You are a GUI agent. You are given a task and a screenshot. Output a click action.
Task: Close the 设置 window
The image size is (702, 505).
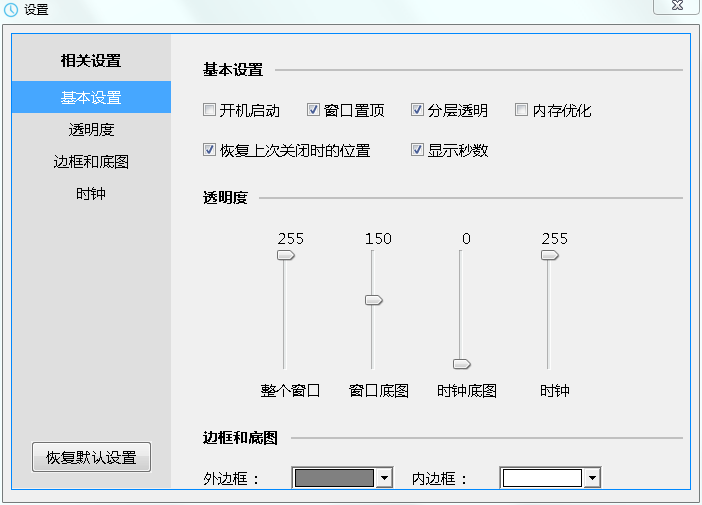pyautogui.click(x=676, y=6)
